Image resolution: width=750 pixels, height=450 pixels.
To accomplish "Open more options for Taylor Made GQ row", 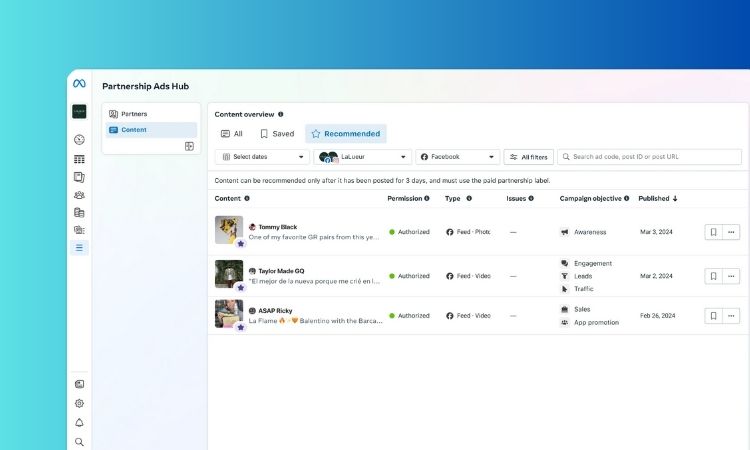I will 731,276.
